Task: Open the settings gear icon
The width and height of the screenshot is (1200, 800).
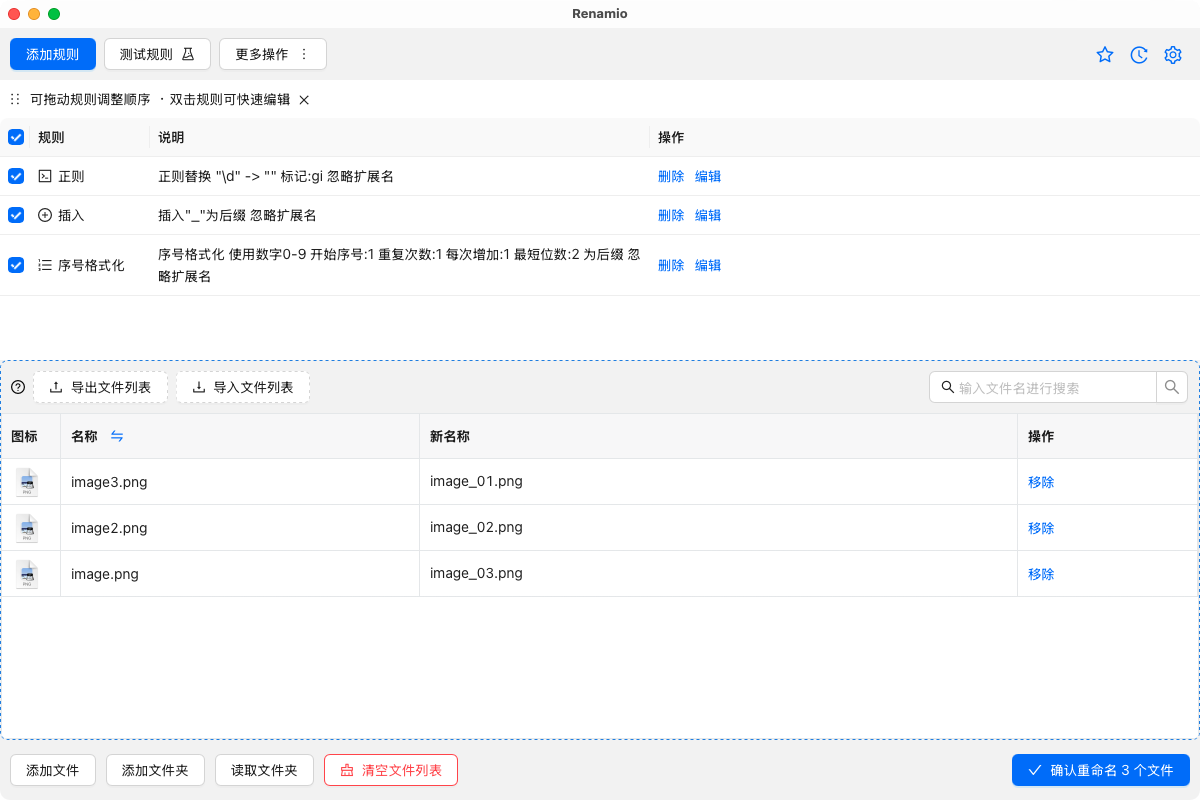Action: tap(1173, 55)
